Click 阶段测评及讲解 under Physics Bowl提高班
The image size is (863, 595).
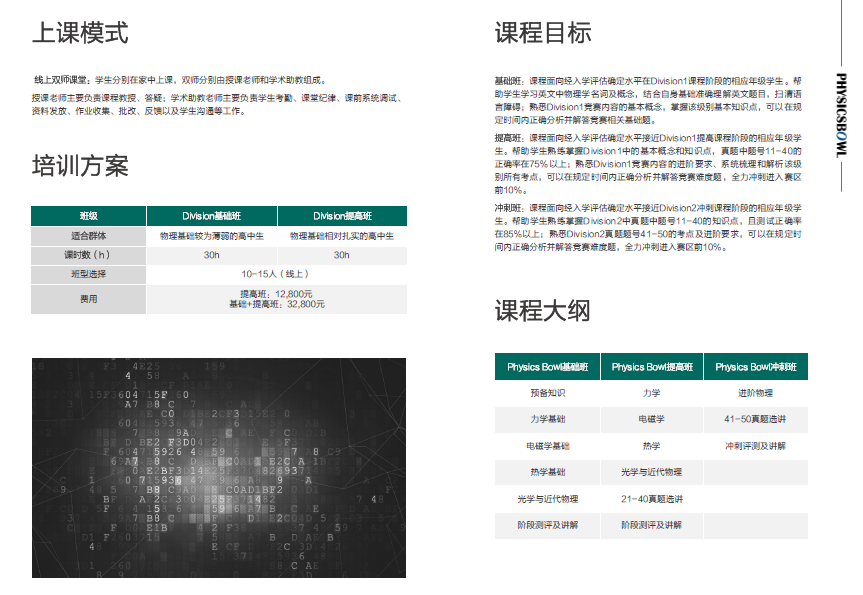(x=652, y=525)
